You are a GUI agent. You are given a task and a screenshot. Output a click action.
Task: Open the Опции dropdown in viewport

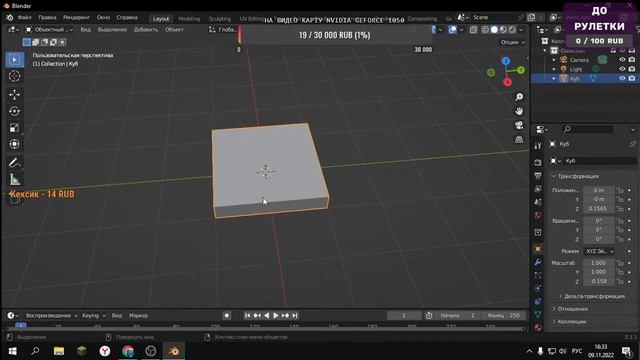click(x=513, y=42)
